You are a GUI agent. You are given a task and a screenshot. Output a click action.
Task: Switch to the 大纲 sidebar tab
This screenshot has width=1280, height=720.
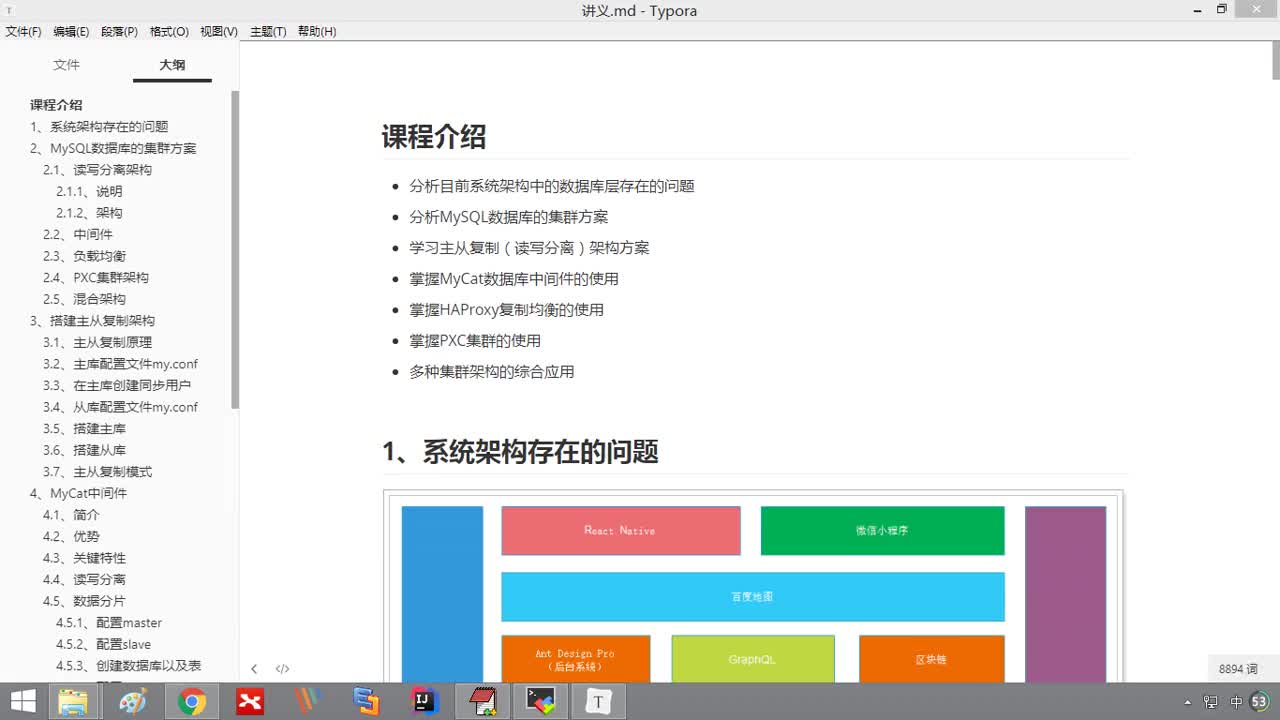point(172,65)
